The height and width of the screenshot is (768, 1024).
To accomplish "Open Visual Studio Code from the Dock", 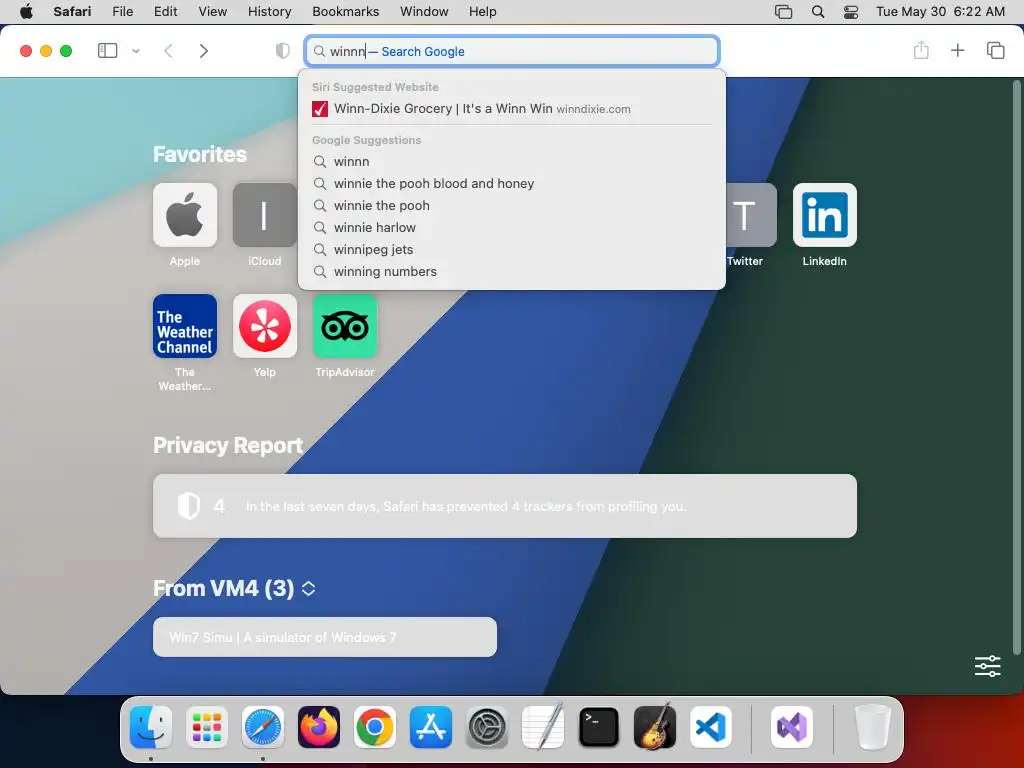I will (711, 727).
